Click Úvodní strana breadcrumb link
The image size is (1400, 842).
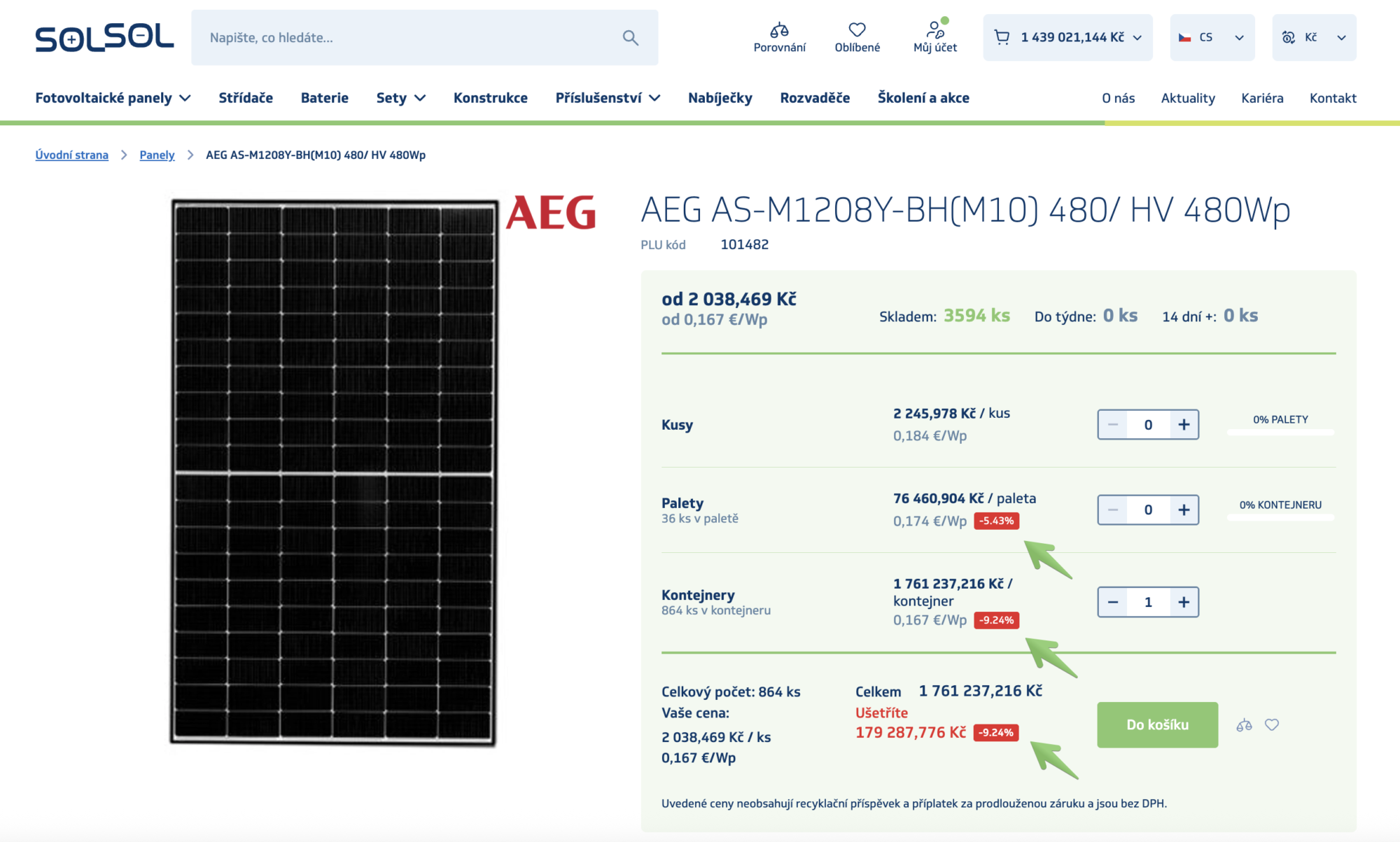coord(72,155)
